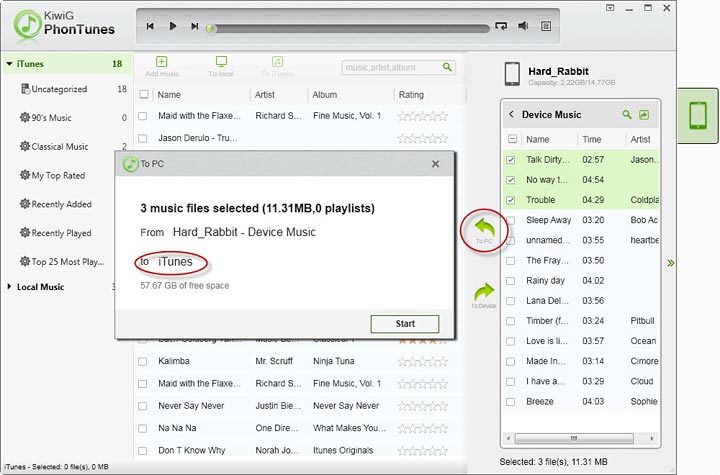
Task: Sort by the Rating column header
Action: coord(411,95)
